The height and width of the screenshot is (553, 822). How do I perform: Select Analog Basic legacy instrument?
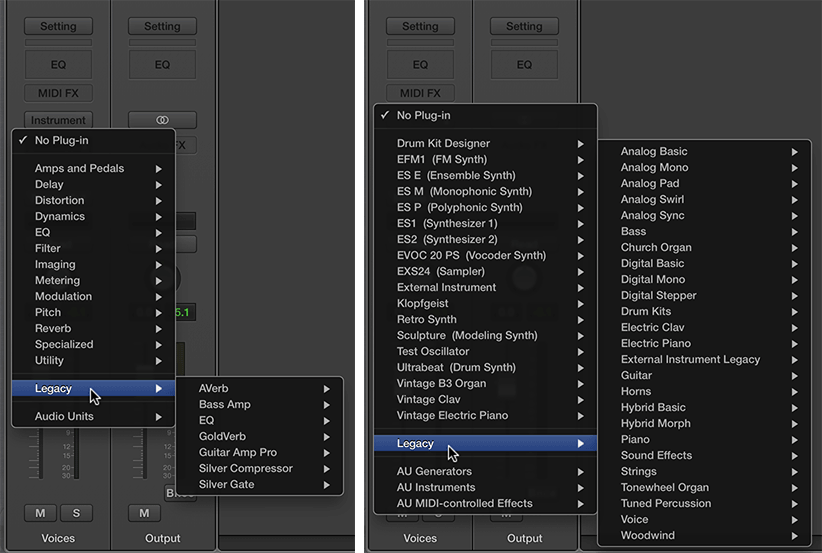tap(704, 151)
